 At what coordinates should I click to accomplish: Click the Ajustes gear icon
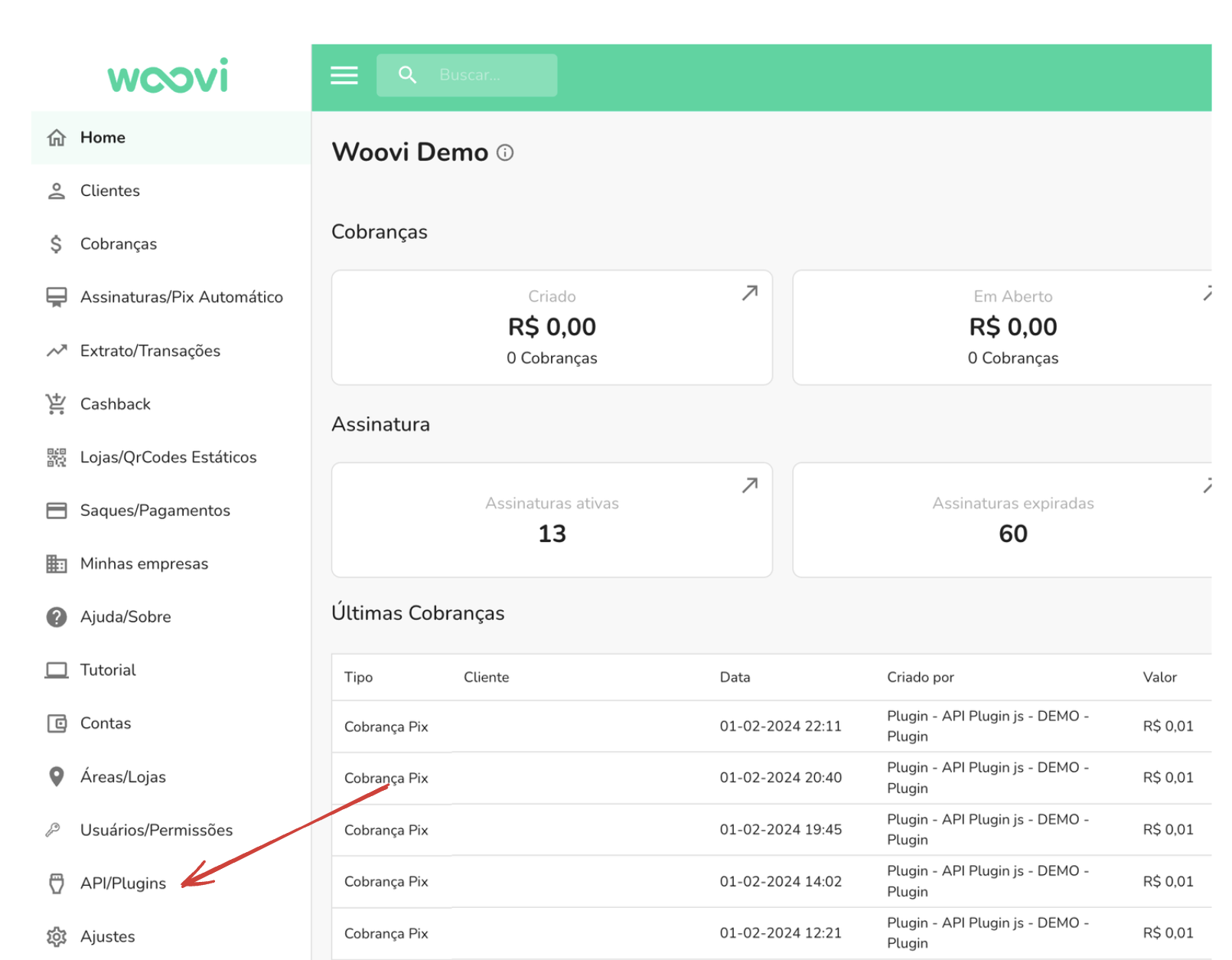click(56, 936)
